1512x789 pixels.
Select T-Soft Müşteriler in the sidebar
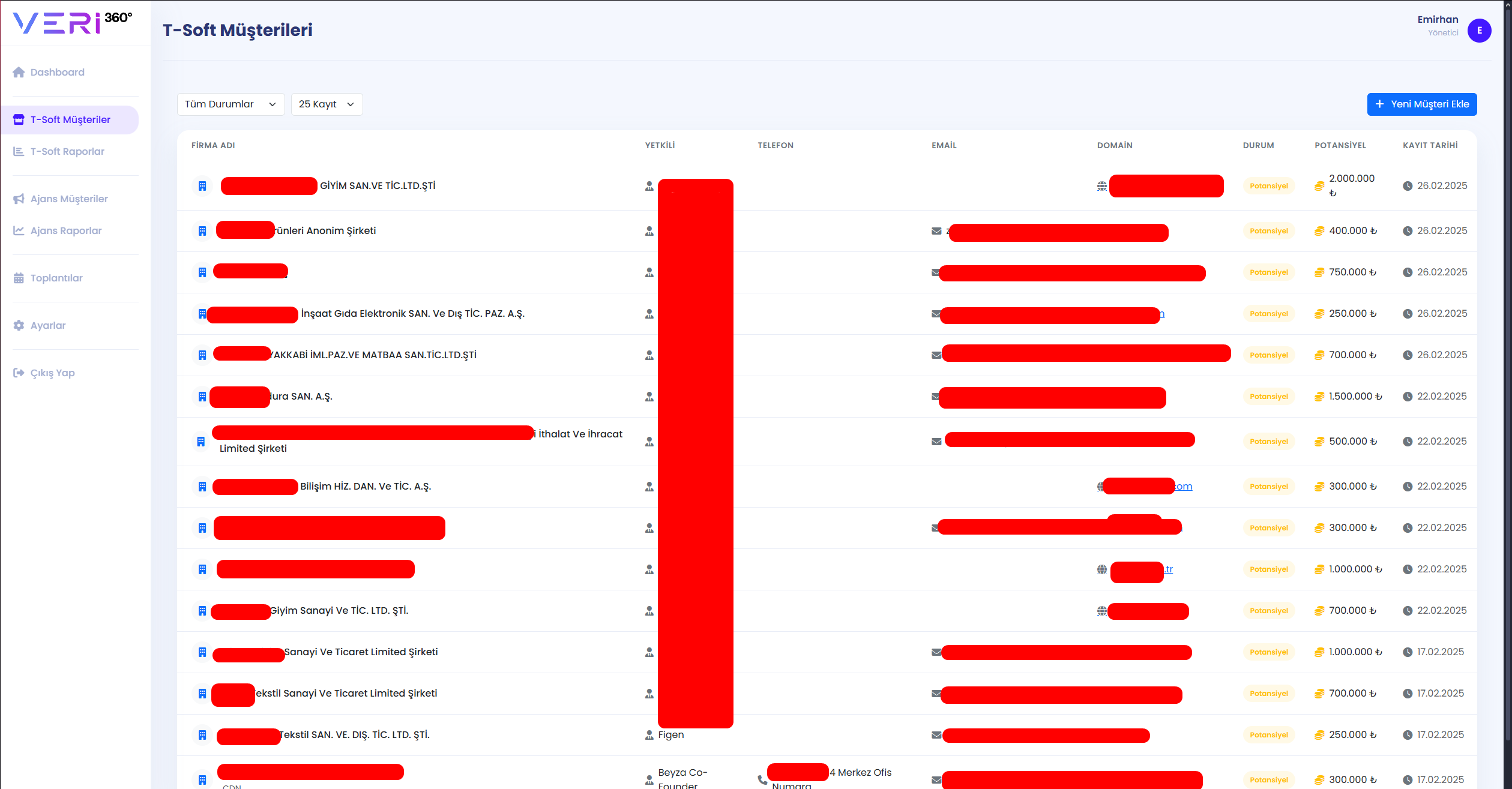[70, 119]
